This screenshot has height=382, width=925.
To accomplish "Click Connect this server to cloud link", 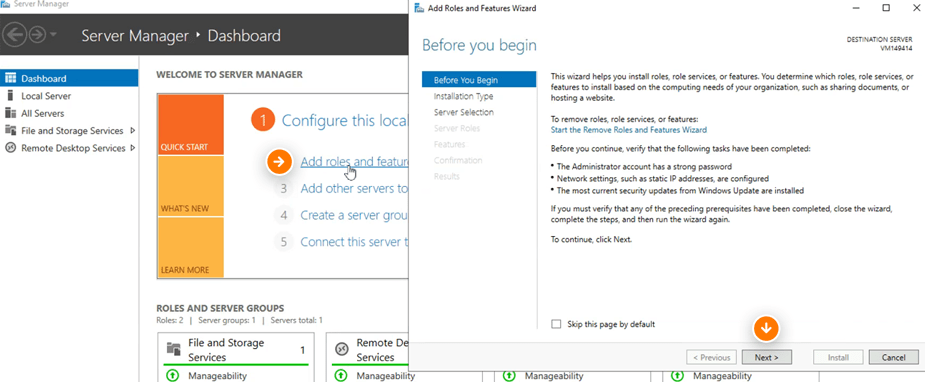I will click(x=355, y=242).
